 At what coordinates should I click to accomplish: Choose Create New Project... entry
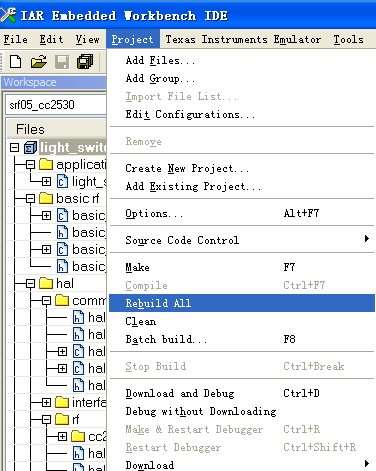click(x=242, y=168)
